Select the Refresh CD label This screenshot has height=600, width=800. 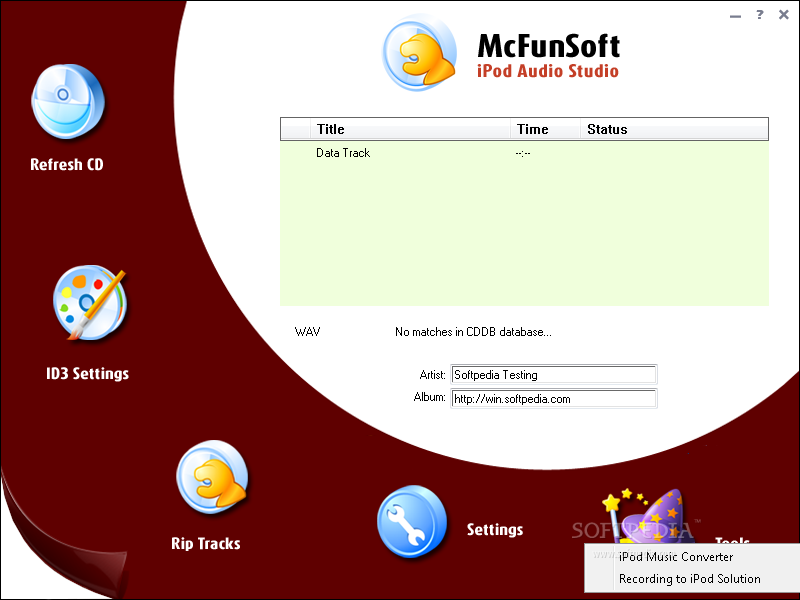pos(67,164)
